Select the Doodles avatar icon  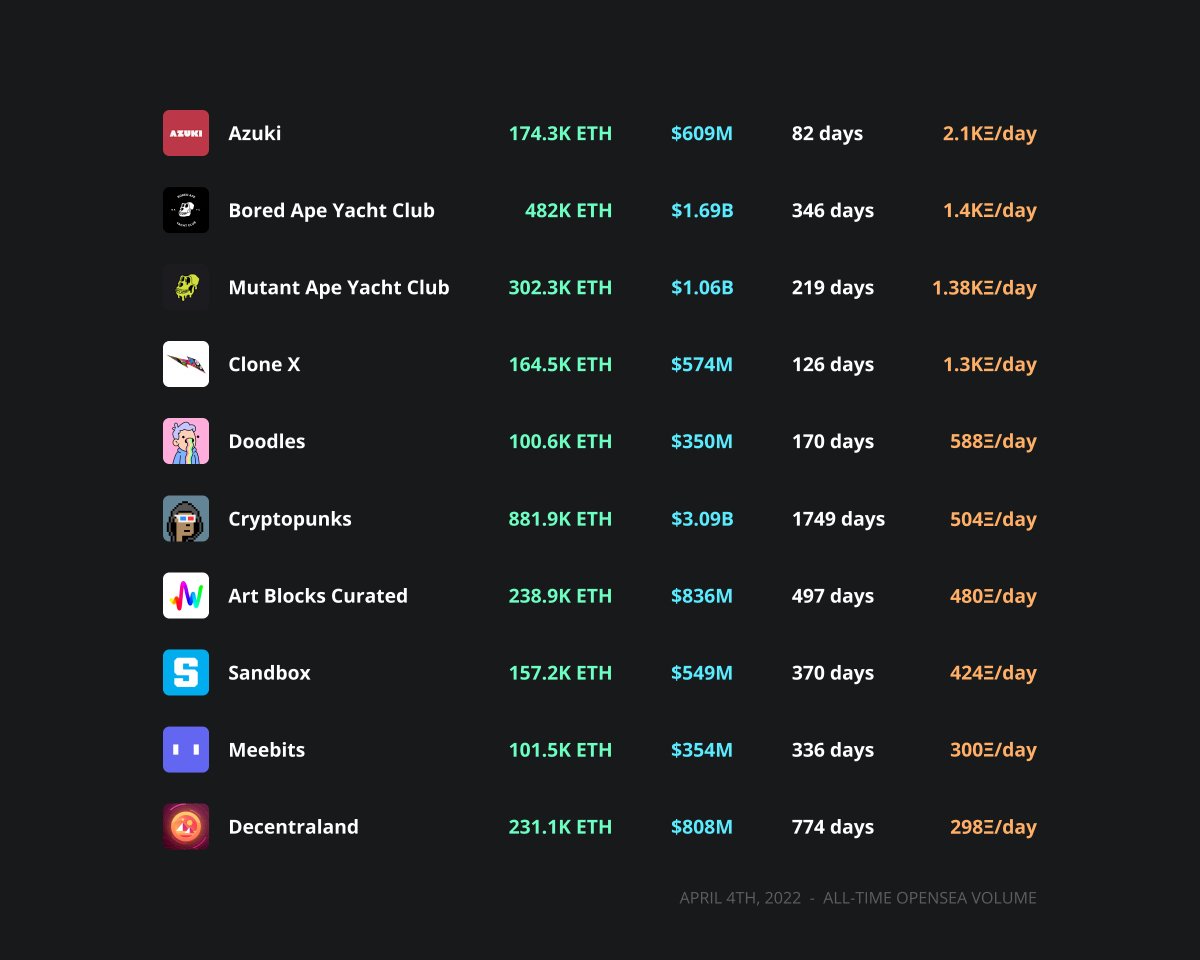(185, 441)
